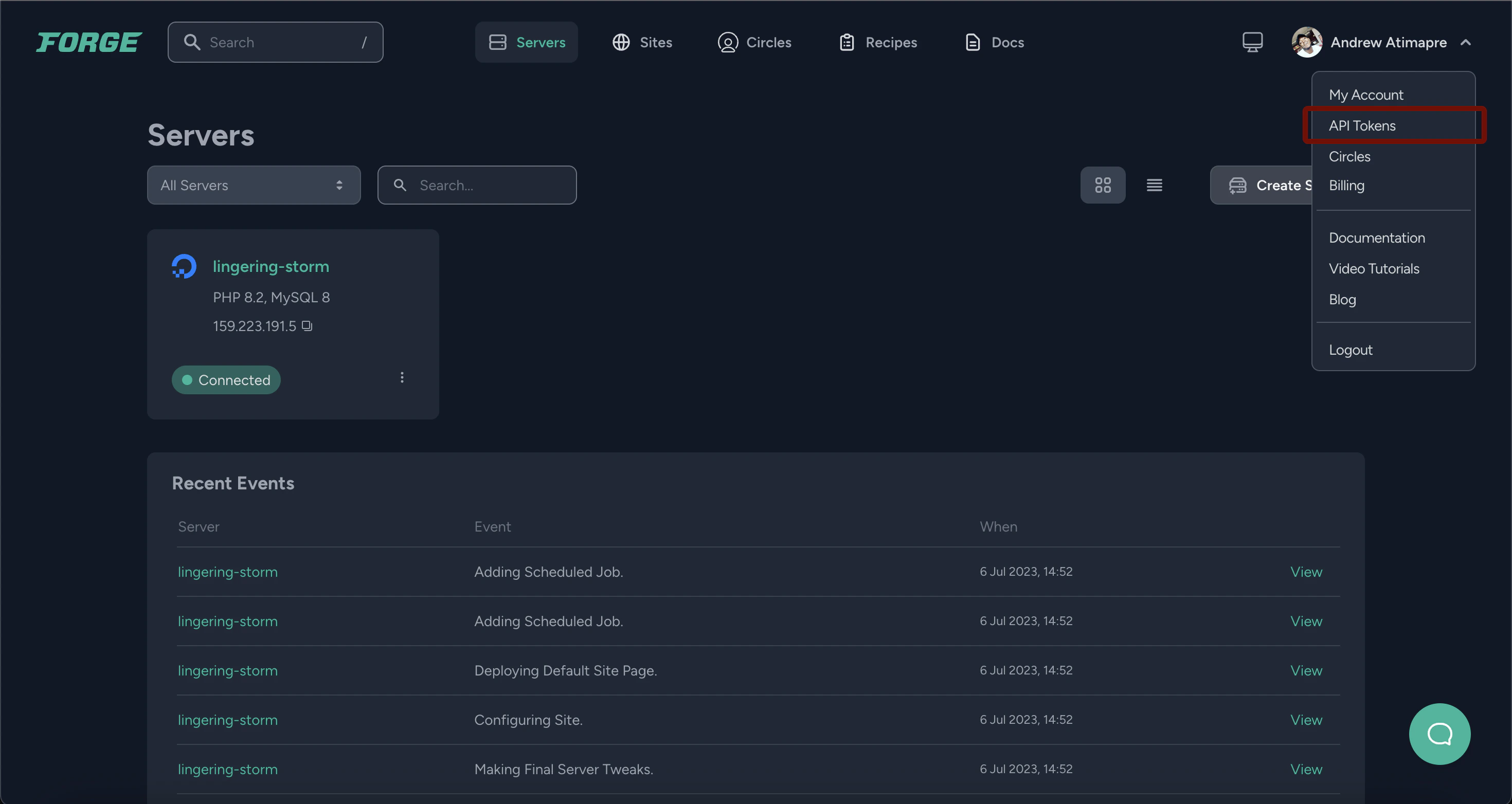Viewport: 1512px width, 804px height.
Task: Click the Connected status badge
Action: tap(226, 380)
